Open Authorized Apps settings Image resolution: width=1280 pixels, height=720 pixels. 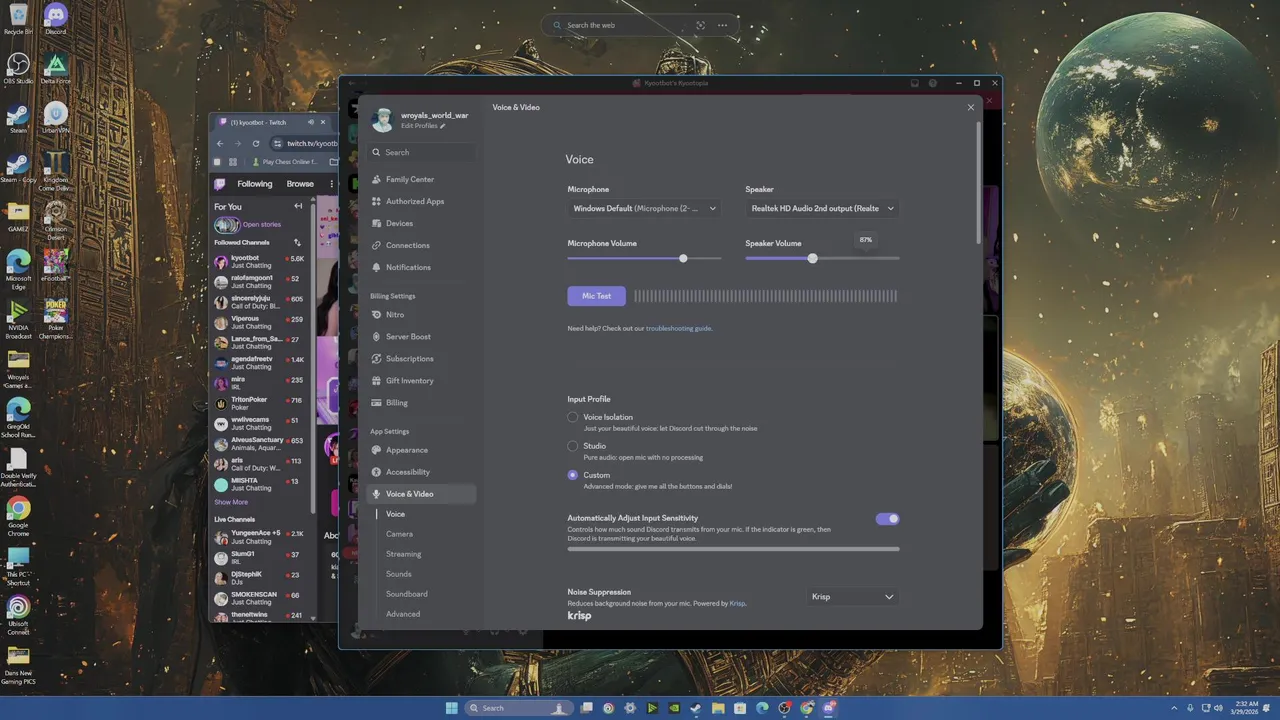coord(417,201)
